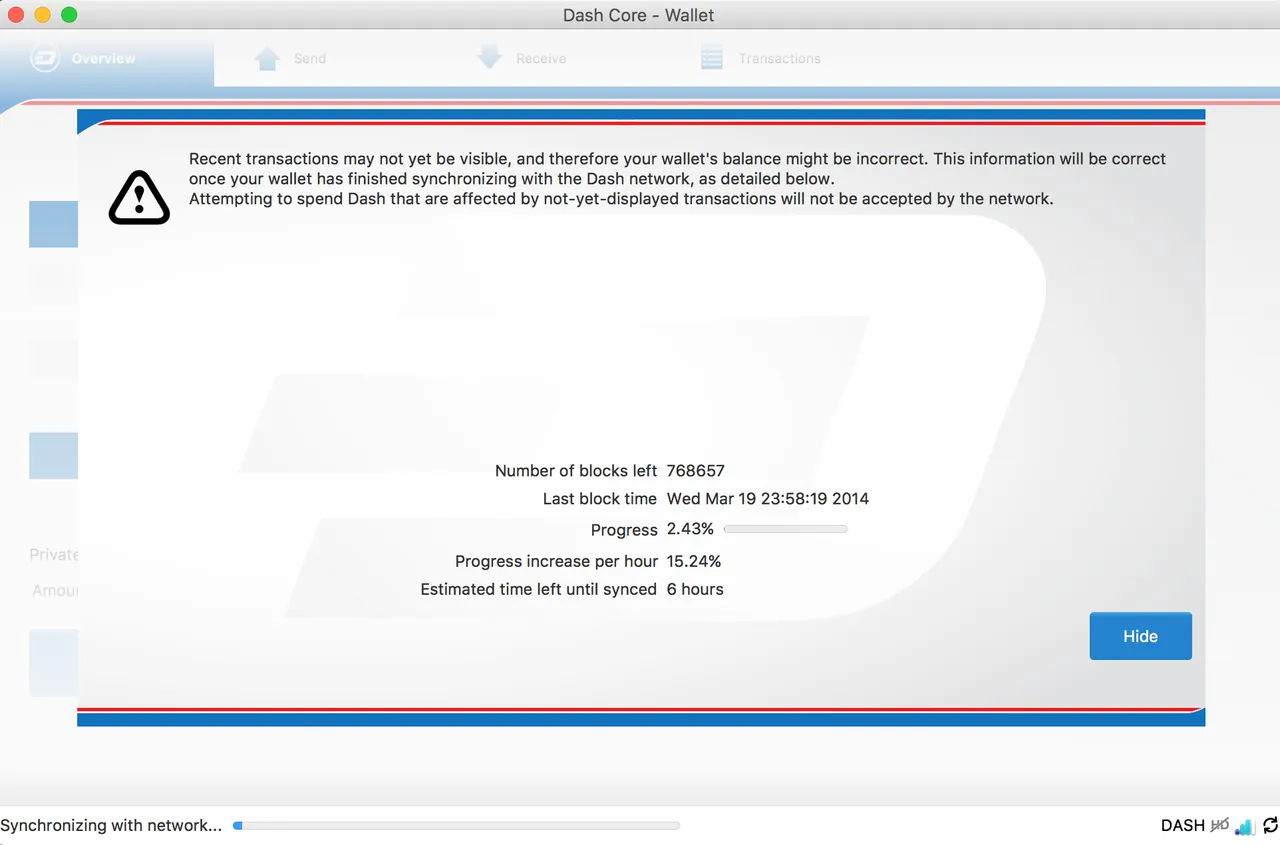Maximize the window with the green button
The width and height of the screenshot is (1280, 845).
pos(69,15)
